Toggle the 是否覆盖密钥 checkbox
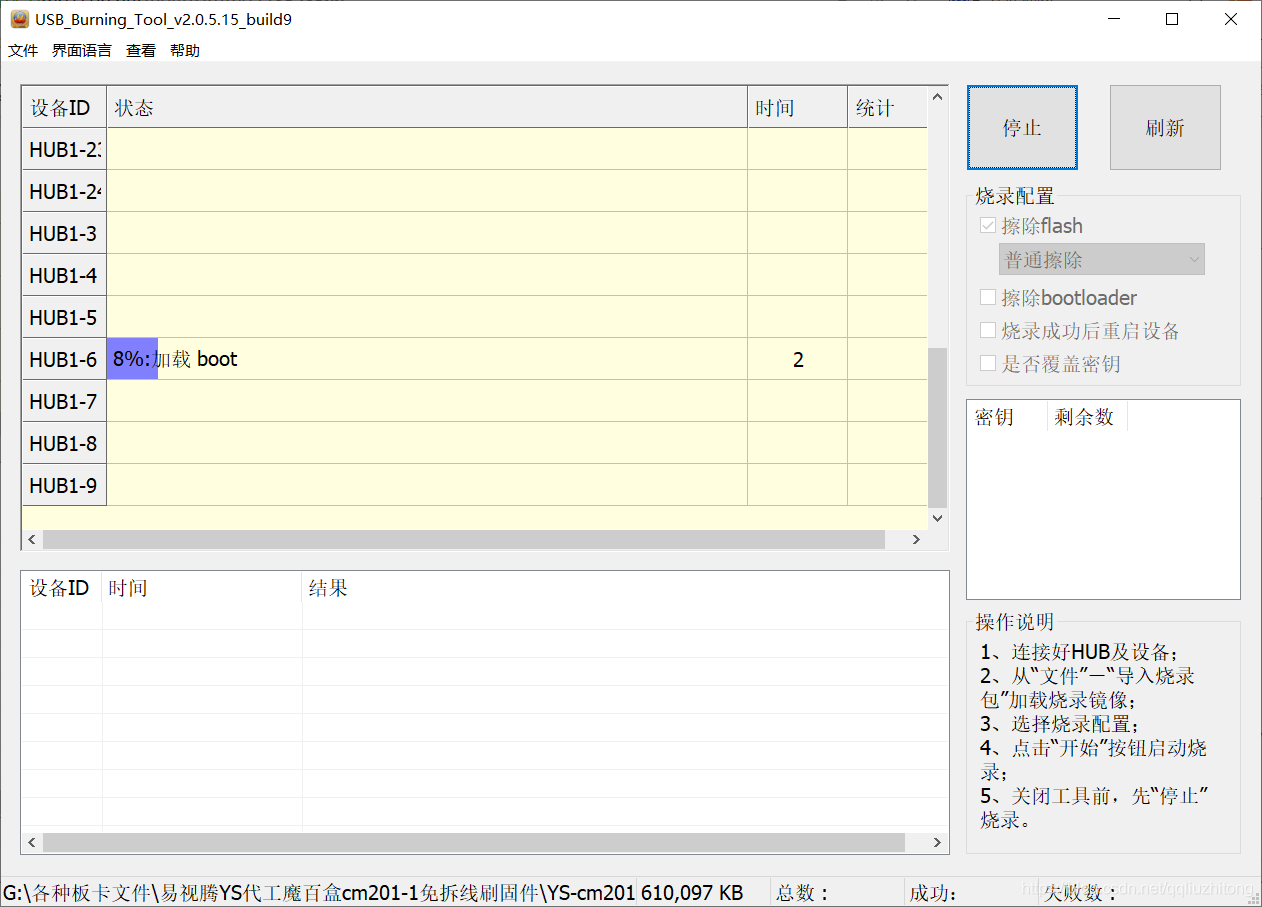 point(988,364)
